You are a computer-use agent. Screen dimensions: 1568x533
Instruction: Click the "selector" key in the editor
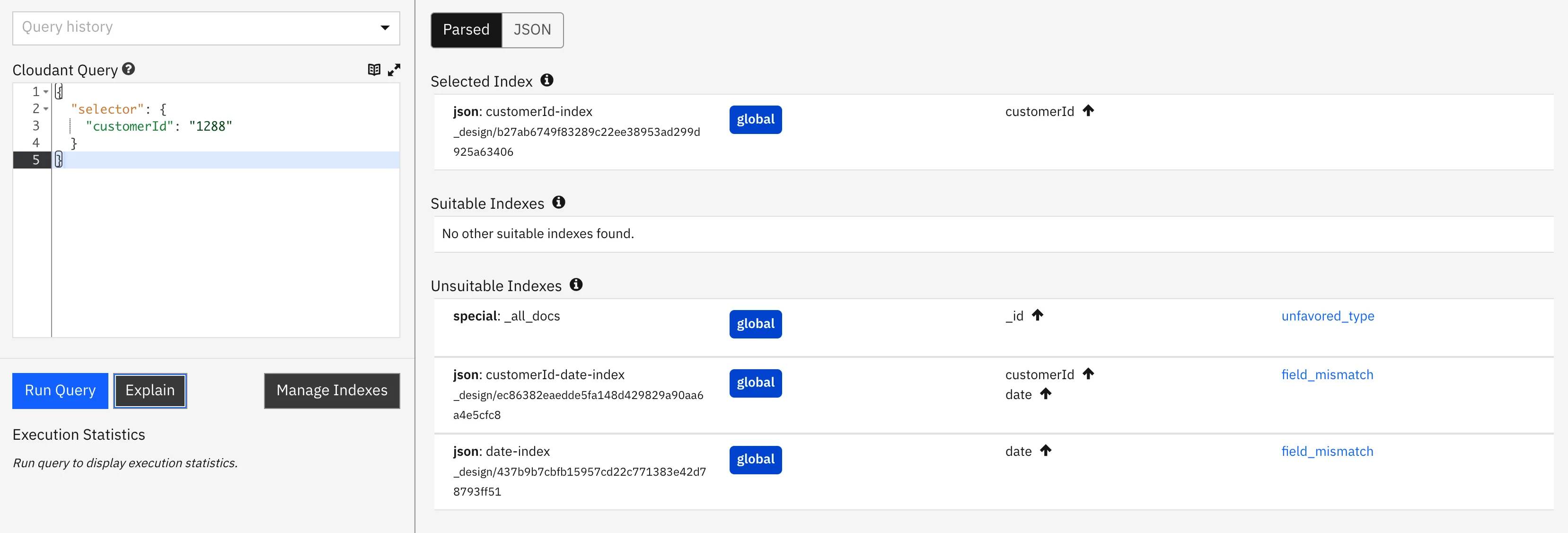tap(107, 109)
